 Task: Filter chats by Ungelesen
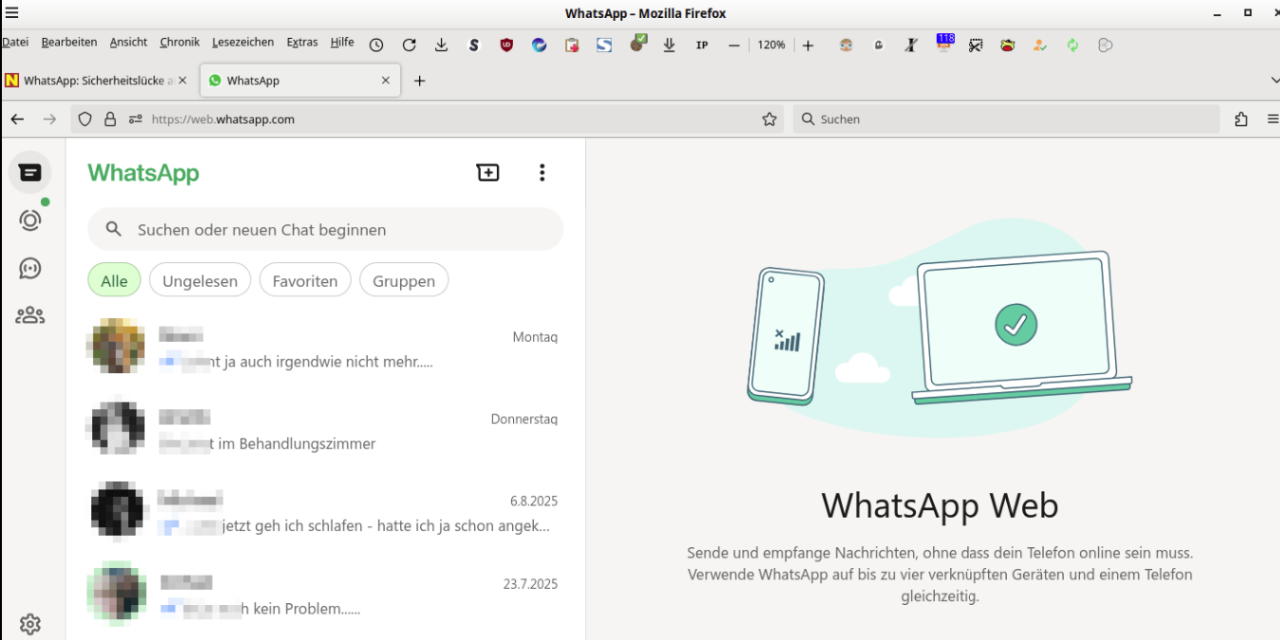pos(200,281)
